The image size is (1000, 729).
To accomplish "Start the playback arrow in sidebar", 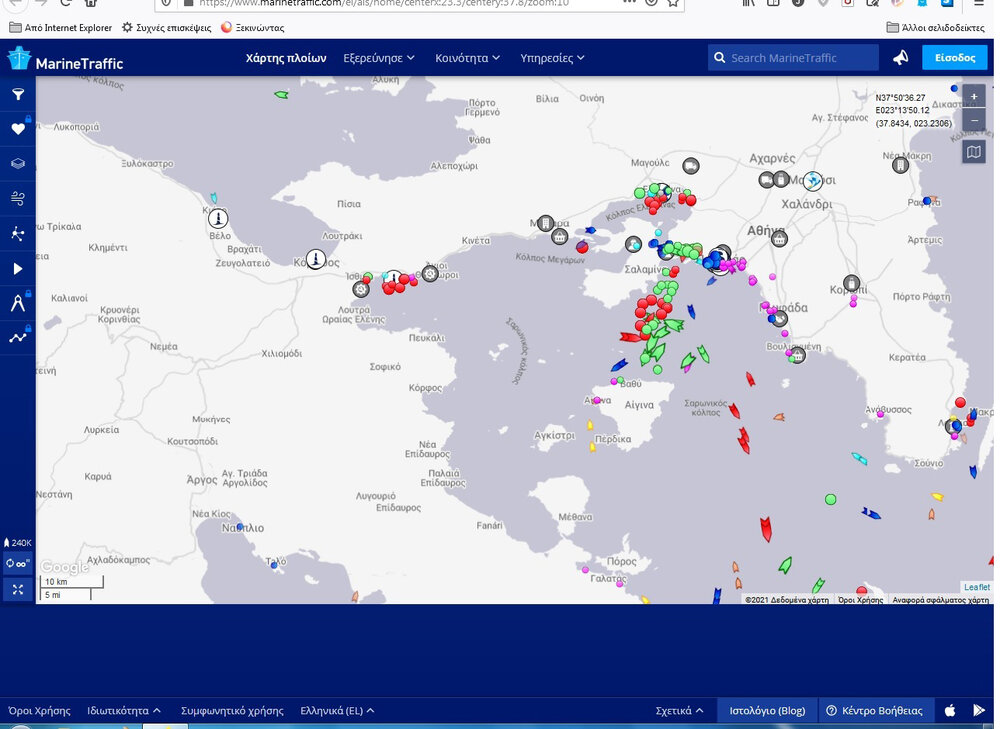I will pos(18,269).
